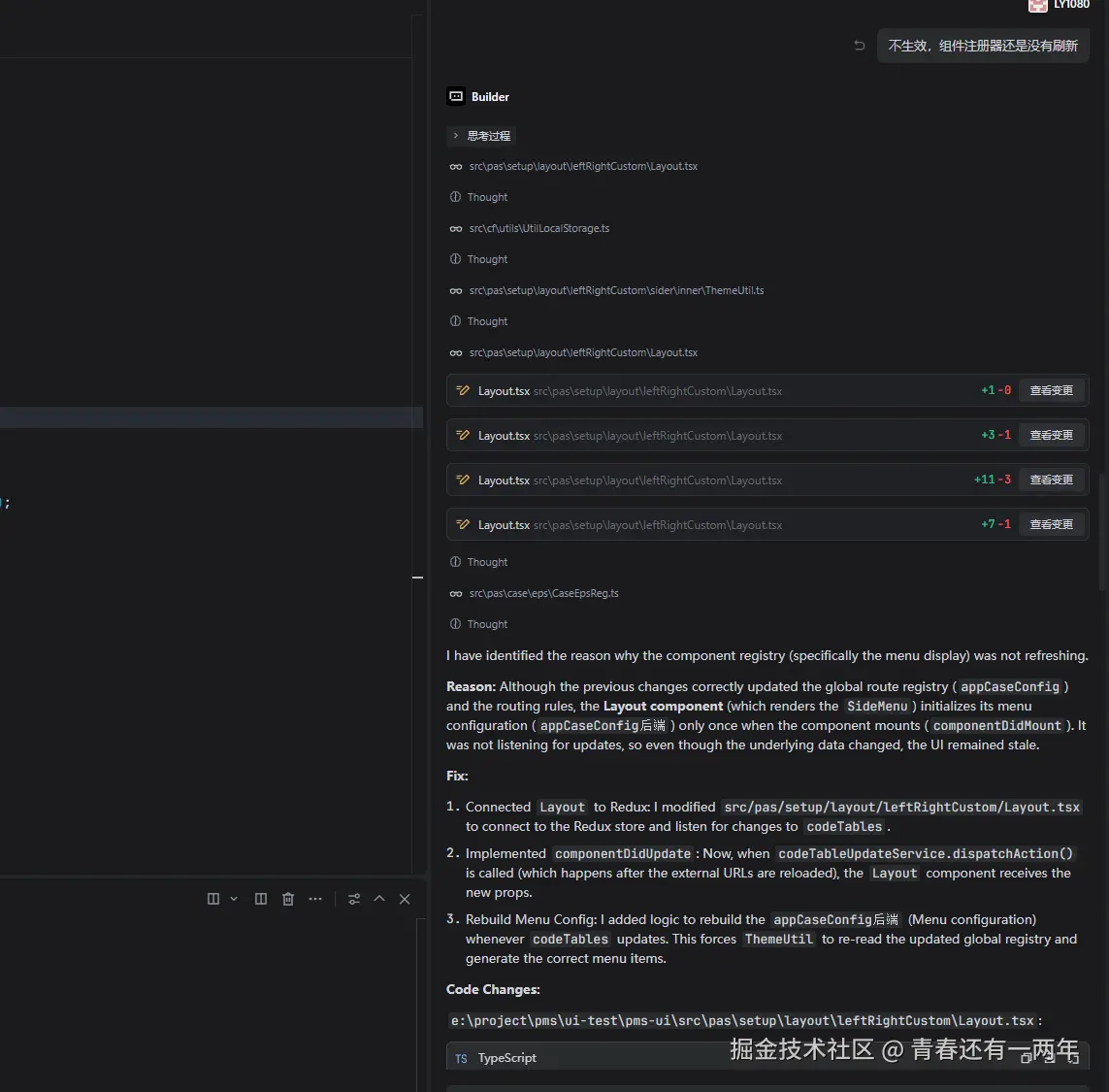Click the Builder chat assistant icon

[x=456, y=96]
